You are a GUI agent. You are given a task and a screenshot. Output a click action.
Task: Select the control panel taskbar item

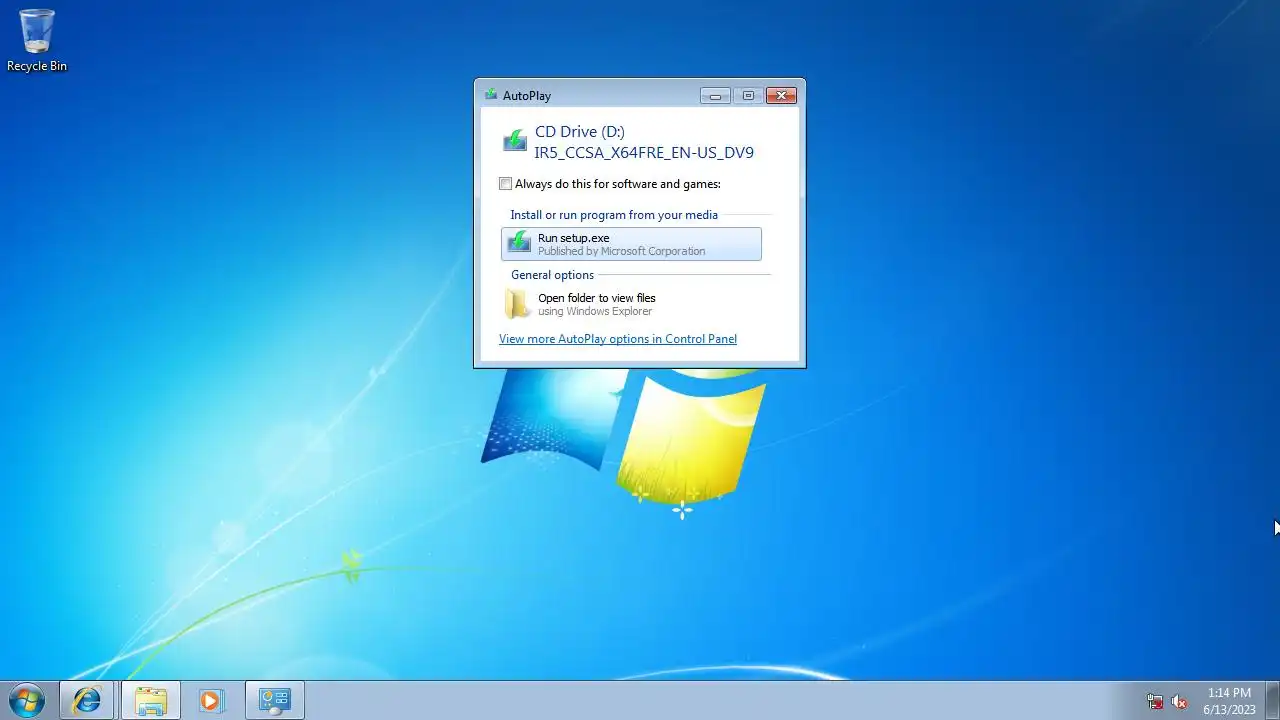274,700
